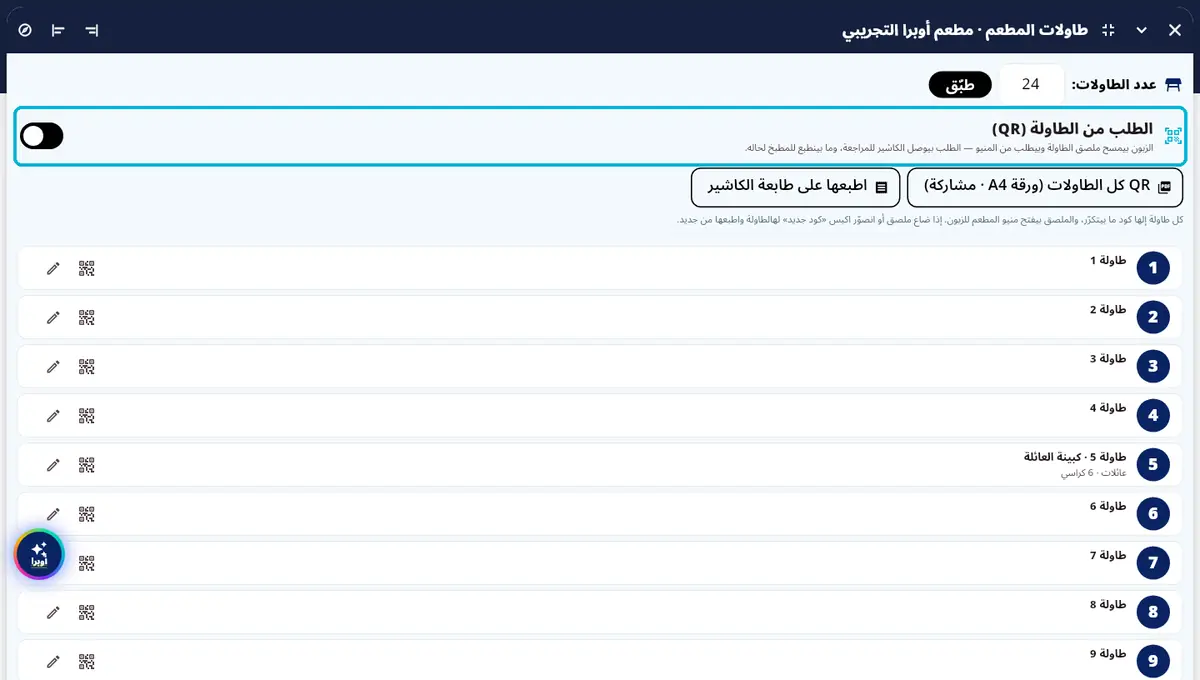Open the أوبرا AI assistant floating button
This screenshot has width=1200, height=680.
(39, 554)
